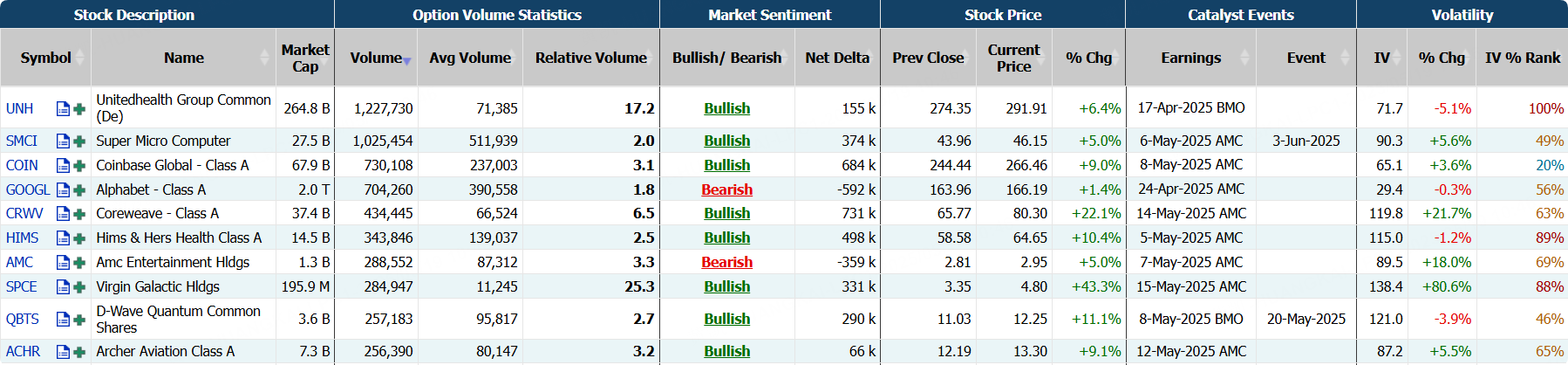
Task: Select the Option Volume Statistics group header
Action: pos(497,15)
